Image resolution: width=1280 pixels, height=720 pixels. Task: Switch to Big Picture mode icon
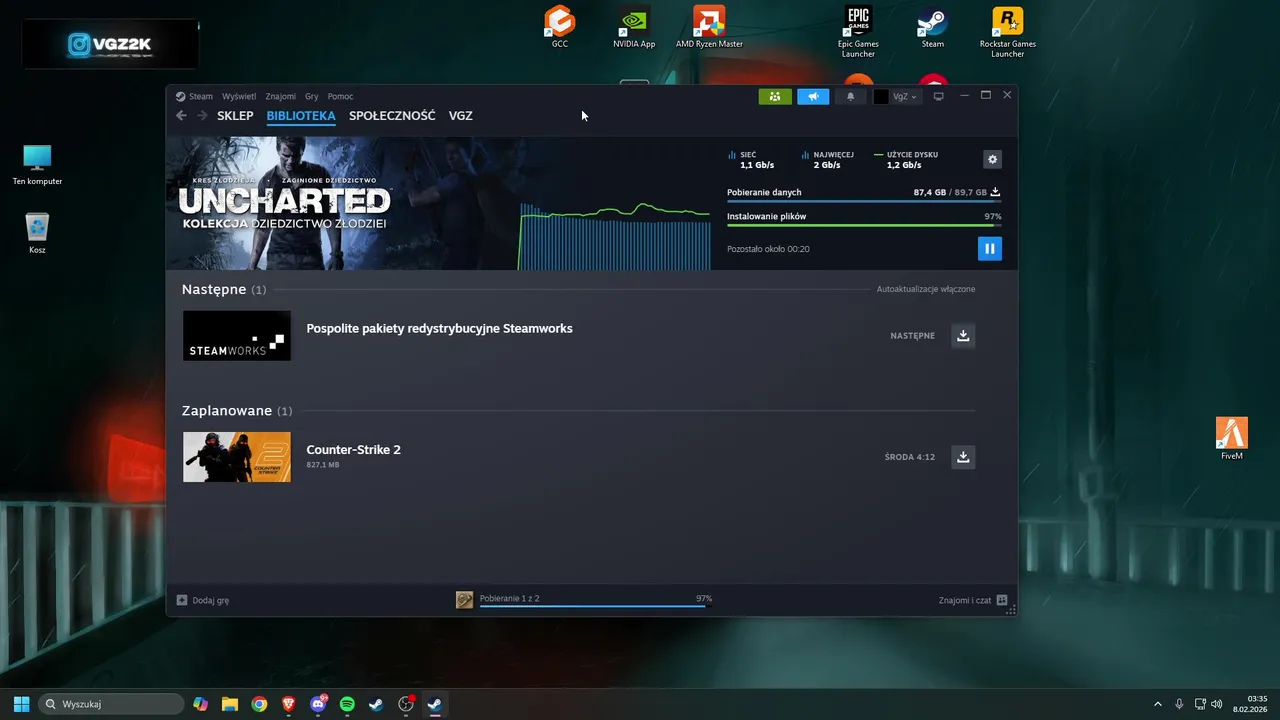pos(938,96)
